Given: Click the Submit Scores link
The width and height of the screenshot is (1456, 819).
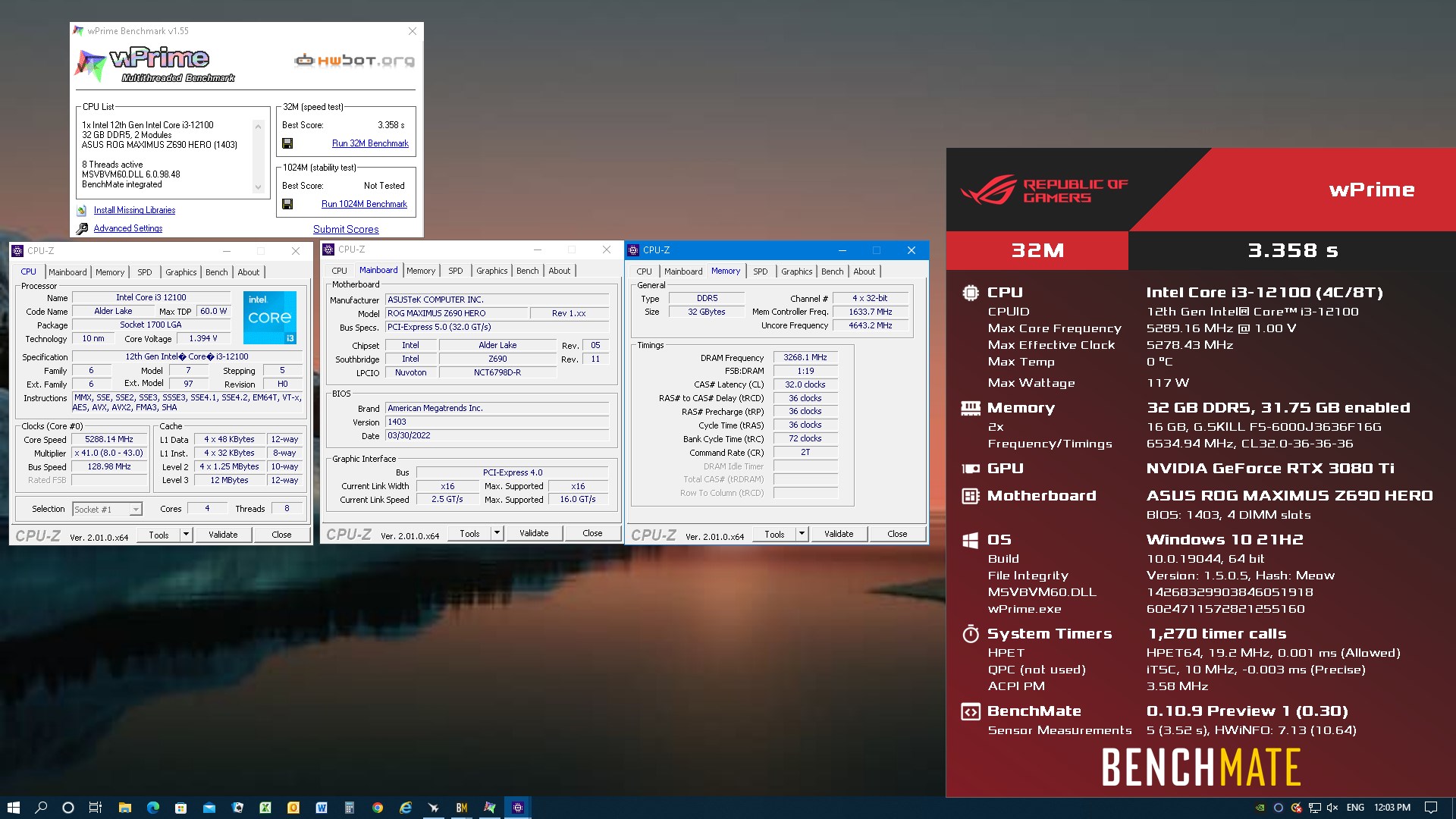Looking at the screenshot, I should [x=346, y=229].
